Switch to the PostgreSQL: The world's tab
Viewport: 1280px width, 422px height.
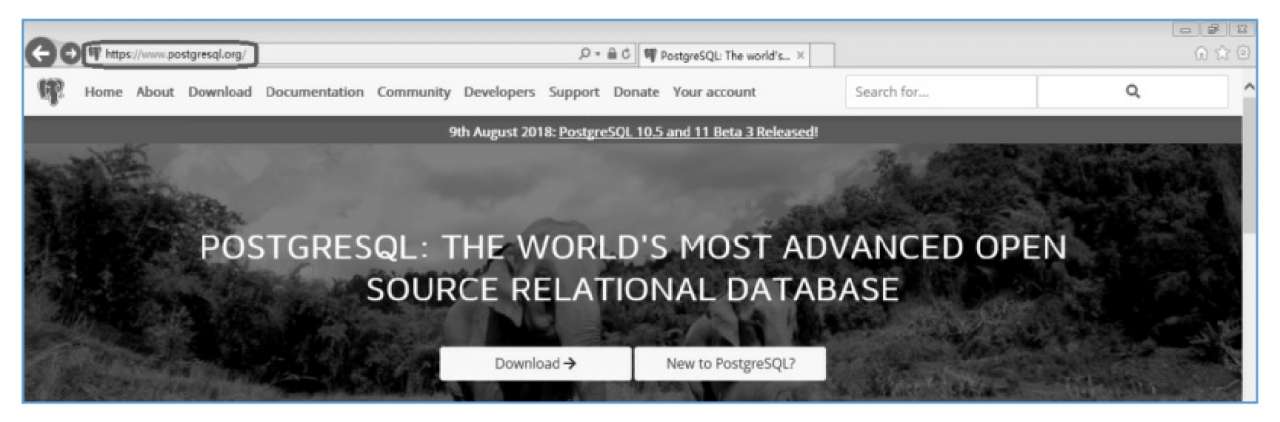pyautogui.click(x=725, y=56)
